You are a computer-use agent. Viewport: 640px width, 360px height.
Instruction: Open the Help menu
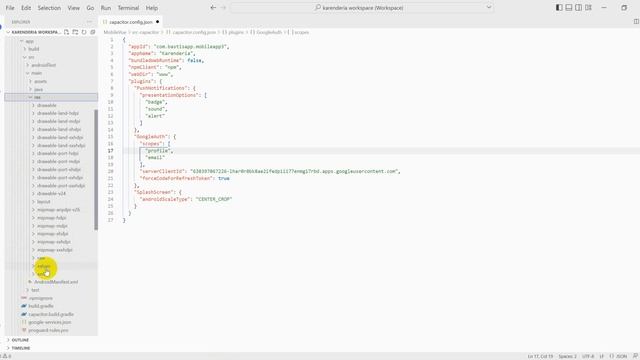(x=152, y=8)
